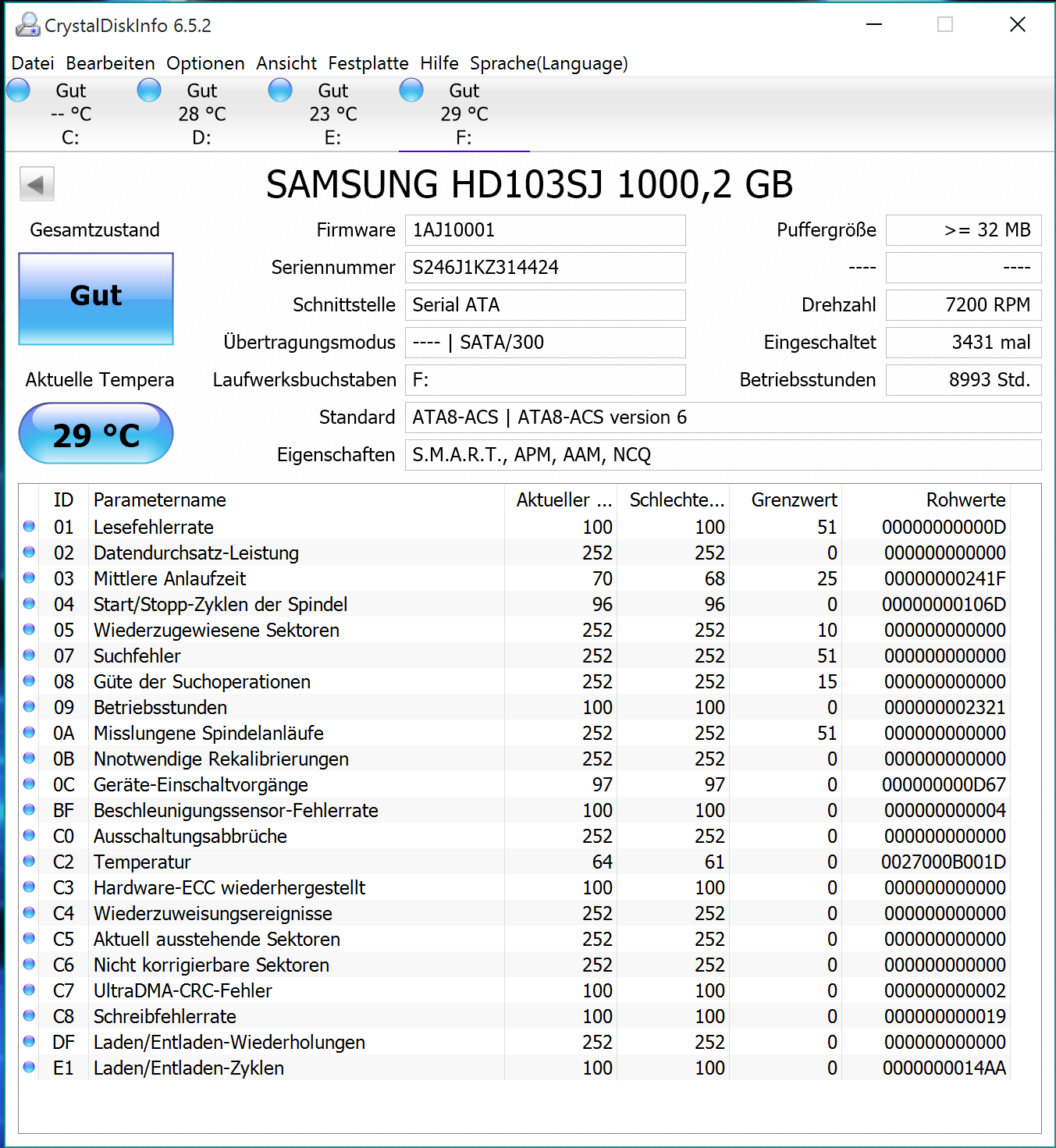
Task: Click raw value 0000000014AA
Action: coord(944,1068)
